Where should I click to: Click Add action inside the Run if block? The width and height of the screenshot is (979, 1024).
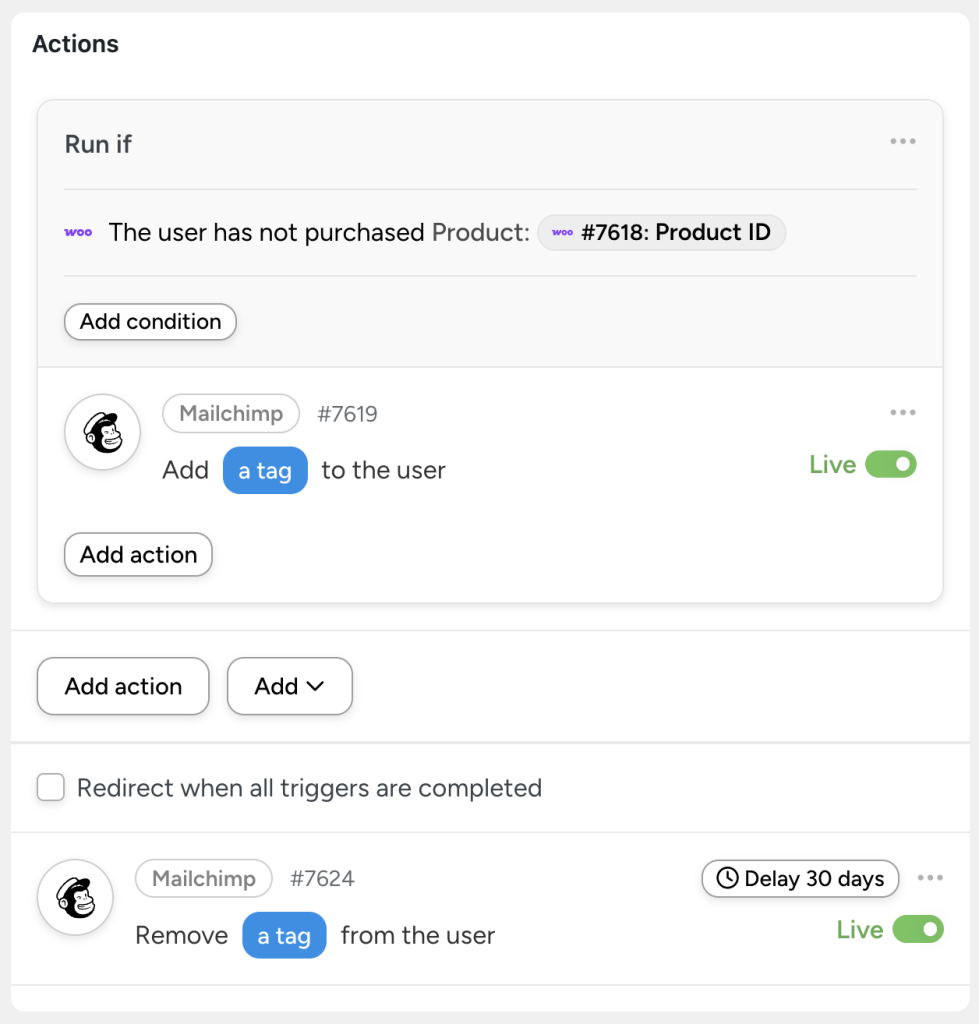[138, 554]
